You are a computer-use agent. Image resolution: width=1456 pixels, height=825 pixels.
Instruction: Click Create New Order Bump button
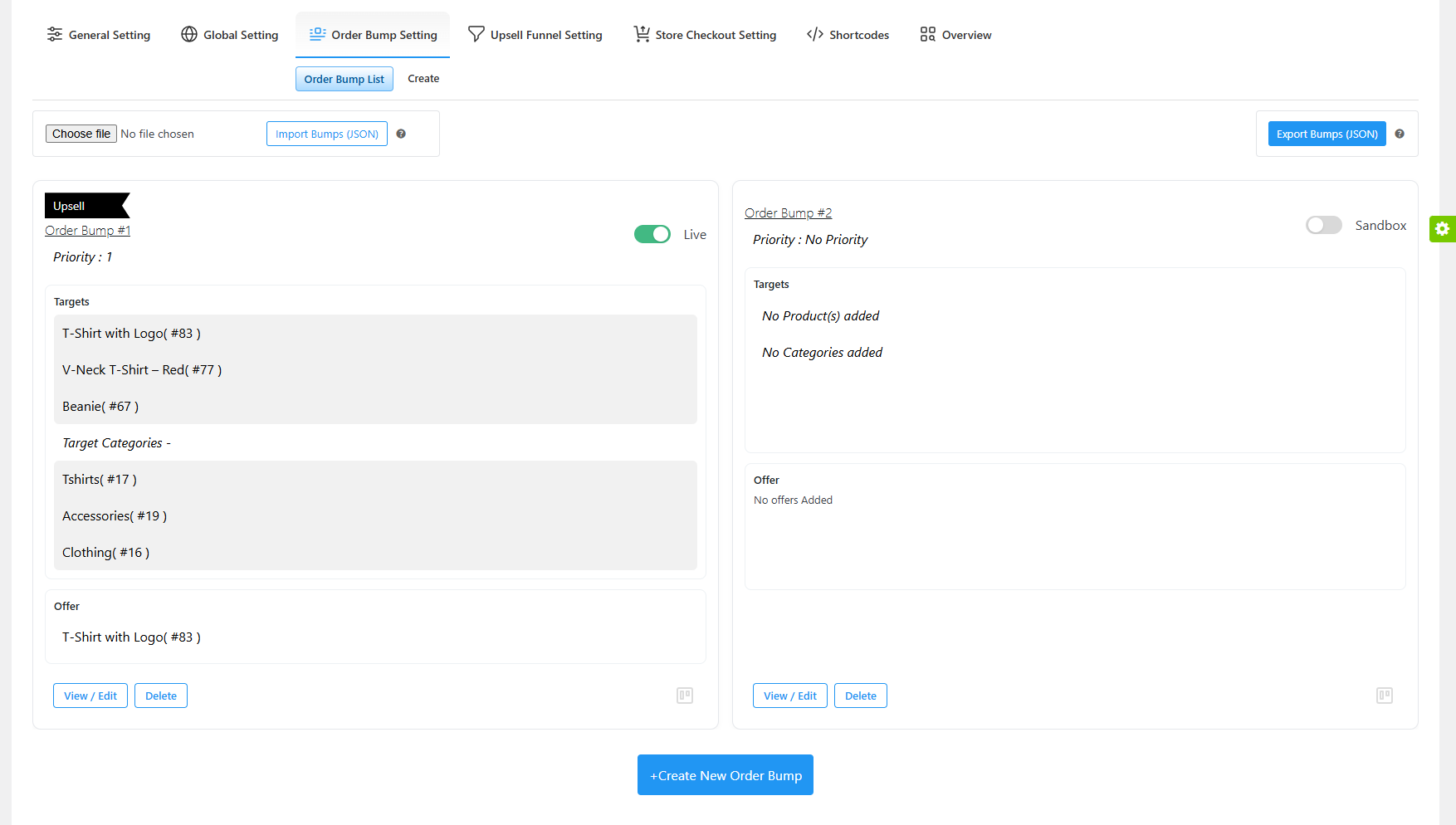click(725, 774)
